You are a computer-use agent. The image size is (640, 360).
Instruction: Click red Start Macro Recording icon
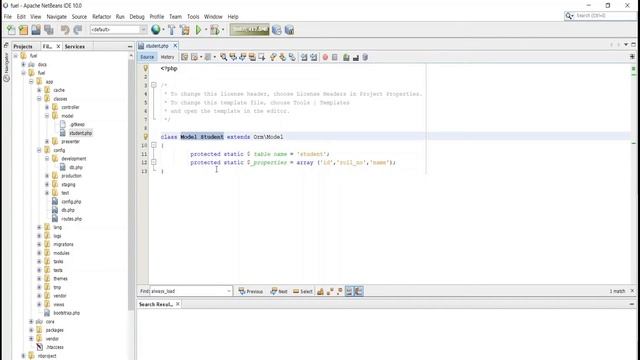coord(325,57)
